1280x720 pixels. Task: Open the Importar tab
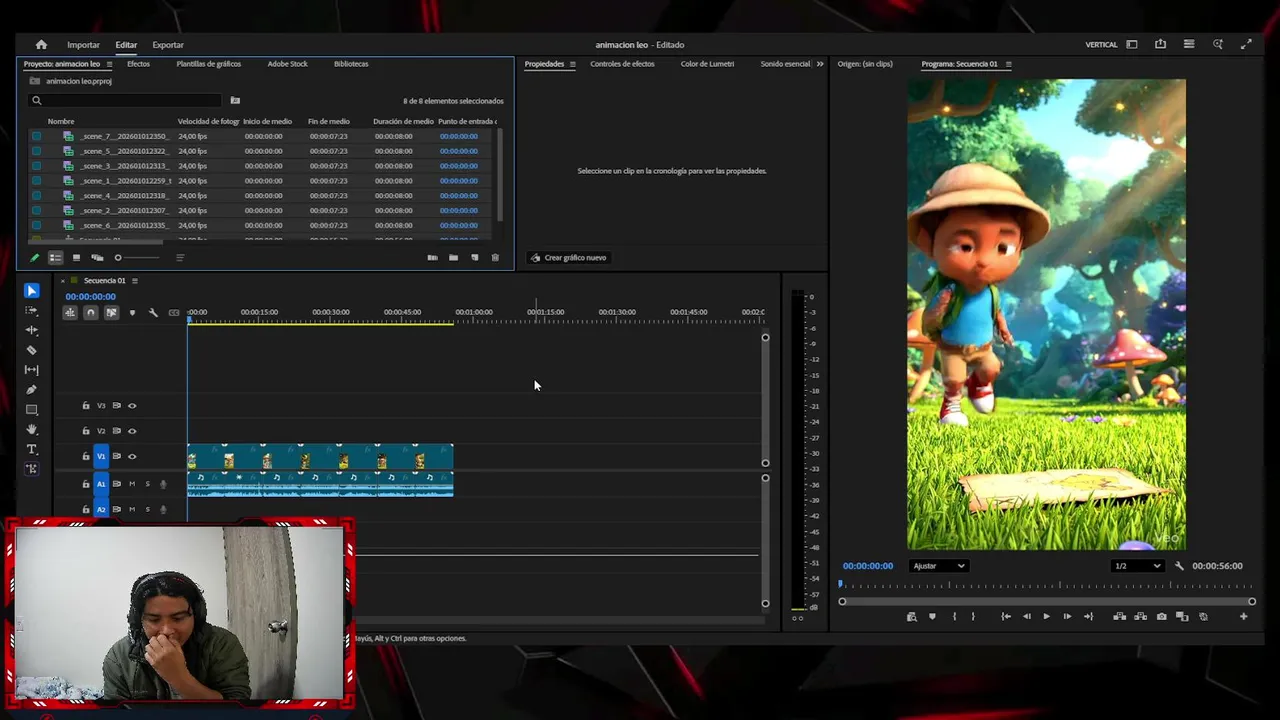point(83,45)
